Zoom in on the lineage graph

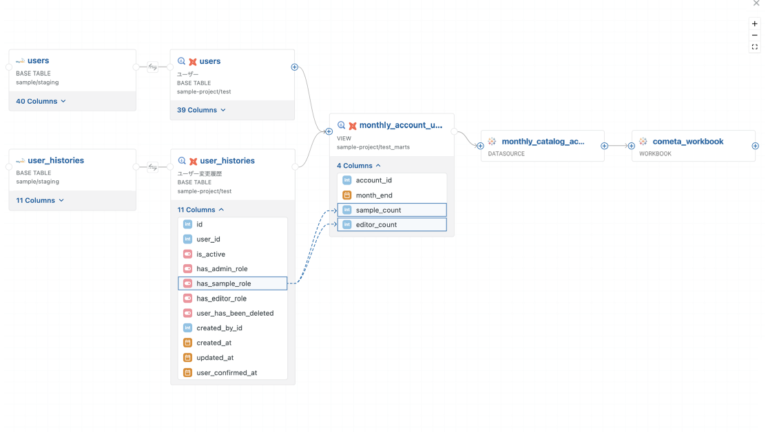755,23
